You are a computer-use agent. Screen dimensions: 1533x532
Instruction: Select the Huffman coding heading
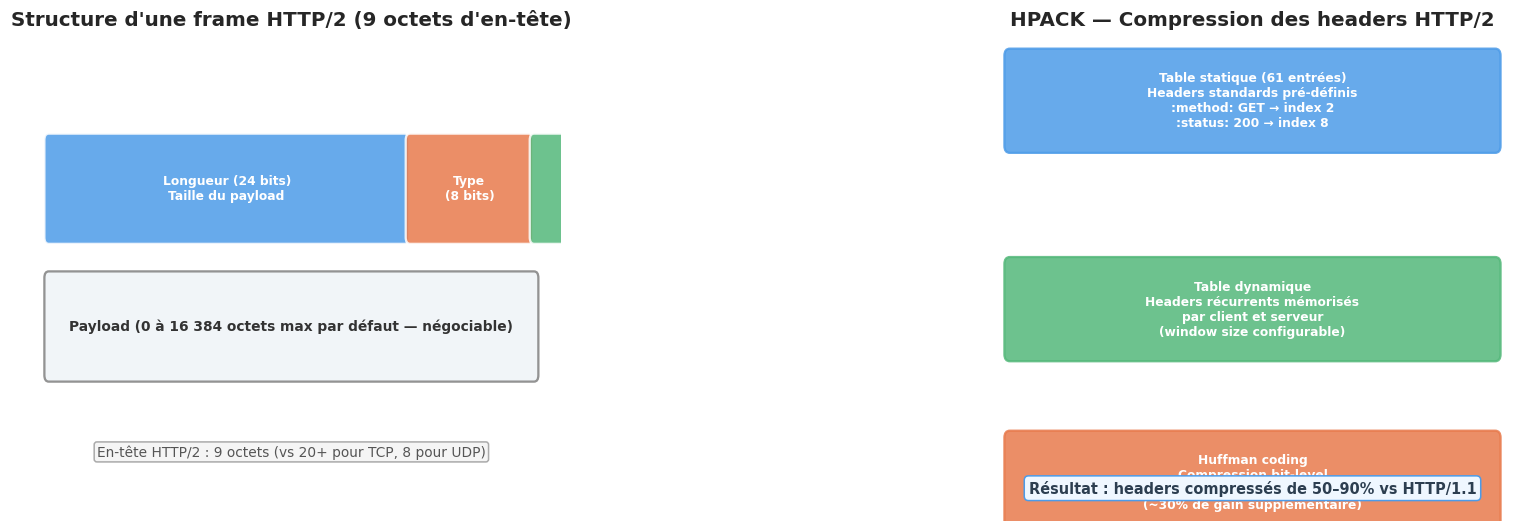(x=1252, y=460)
